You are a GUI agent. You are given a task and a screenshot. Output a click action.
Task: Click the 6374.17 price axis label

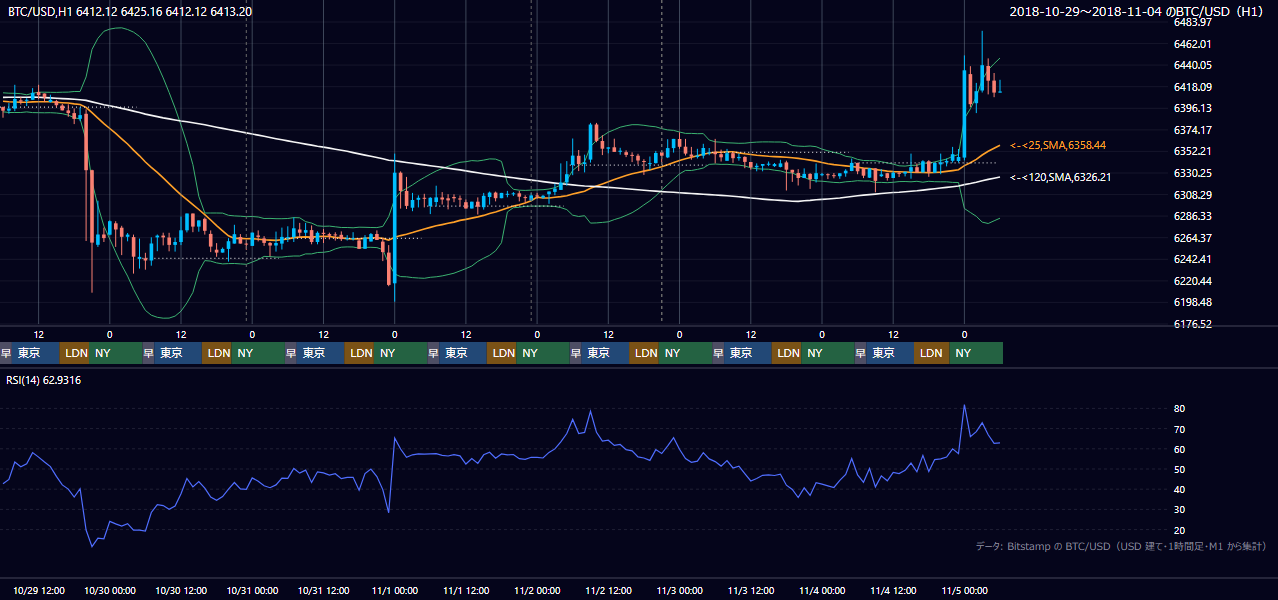1193,130
